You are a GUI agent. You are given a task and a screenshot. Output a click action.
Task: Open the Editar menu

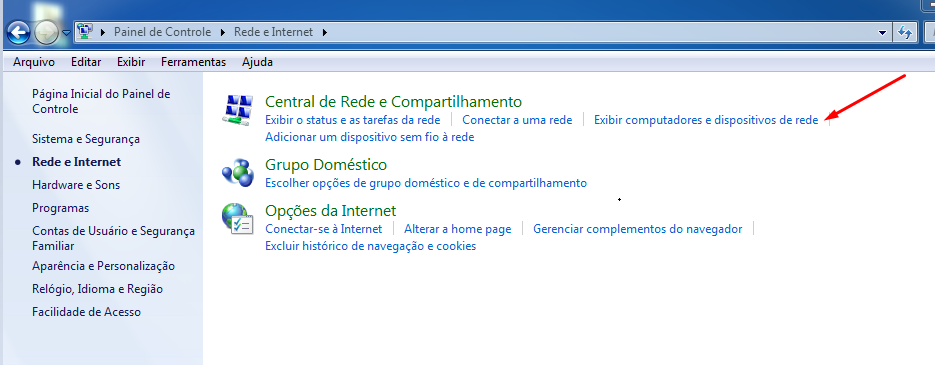click(86, 62)
